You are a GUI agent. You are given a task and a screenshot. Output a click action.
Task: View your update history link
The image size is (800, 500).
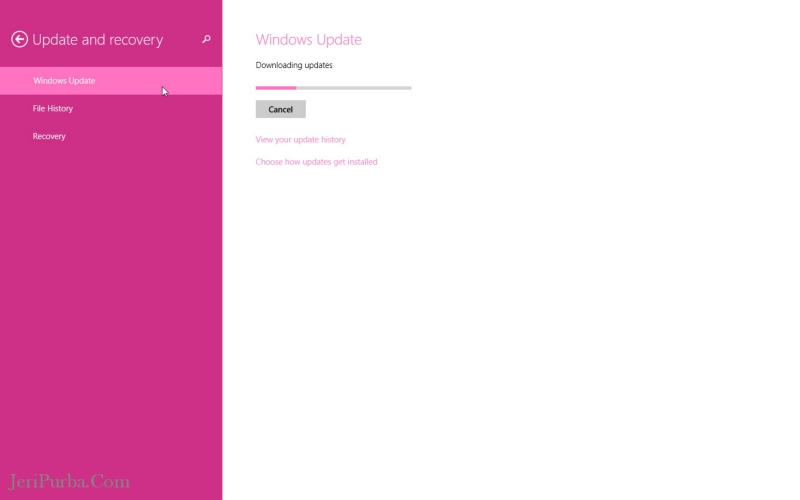click(x=301, y=139)
